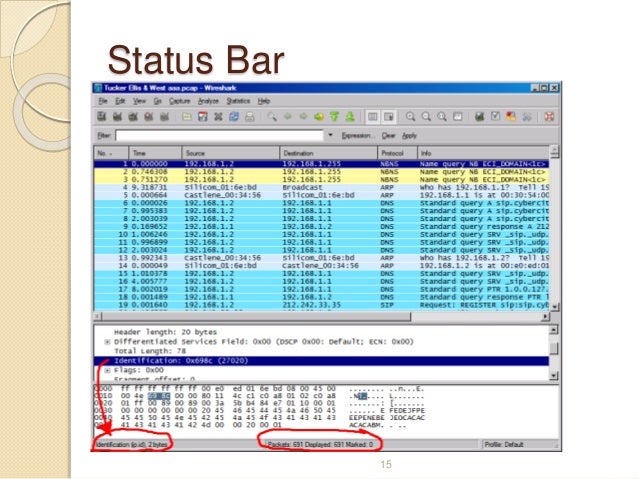This screenshot has height=479, width=638.
Task: Open the filter Expression dialog
Action: coord(356,136)
